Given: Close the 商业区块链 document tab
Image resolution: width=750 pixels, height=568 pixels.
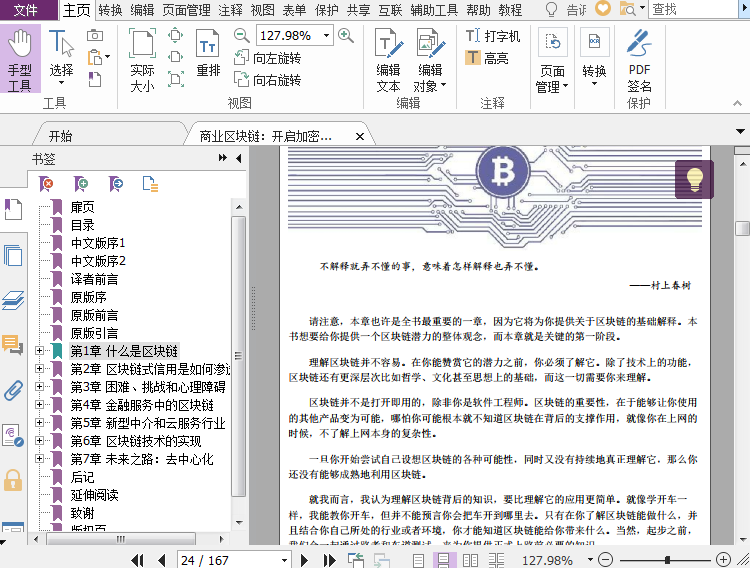Looking at the screenshot, I should coord(360,137).
